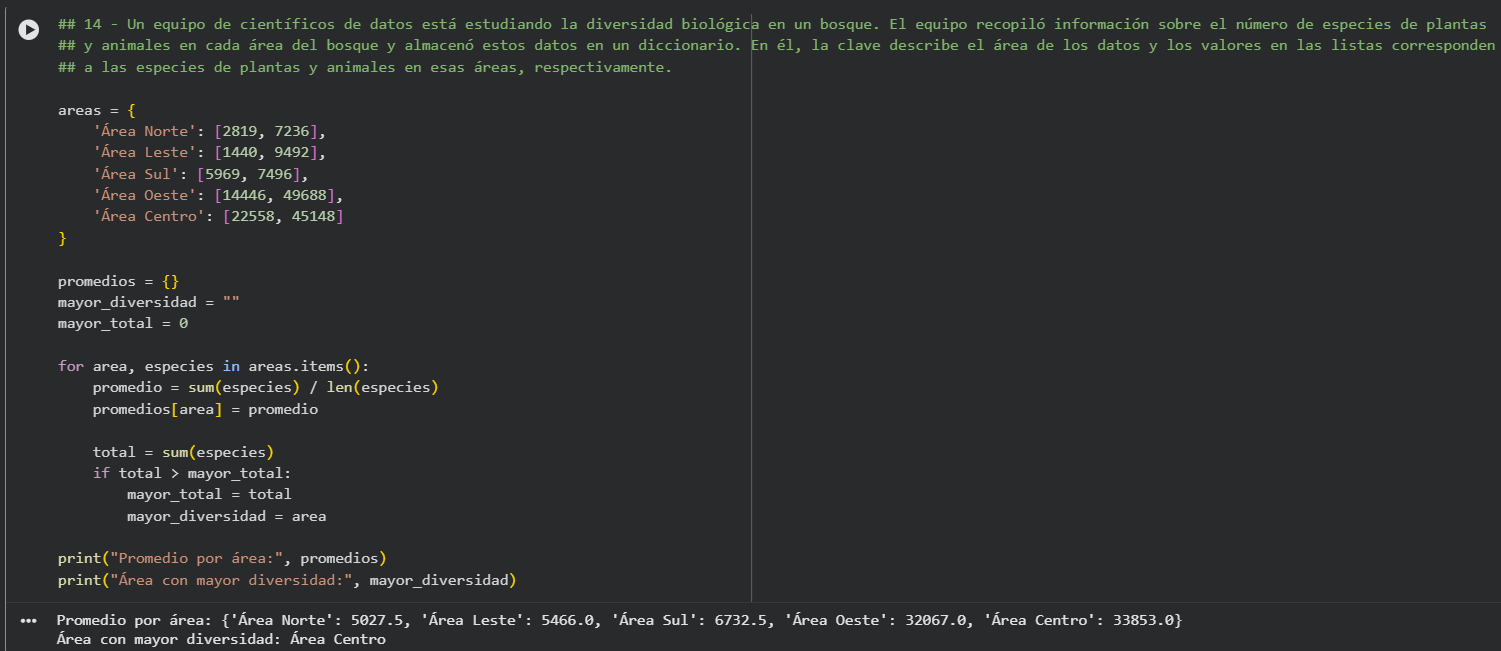Image resolution: width=1501 pixels, height=651 pixels.
Task: Click the 'areas = {' assignment line
Action: 93,110
